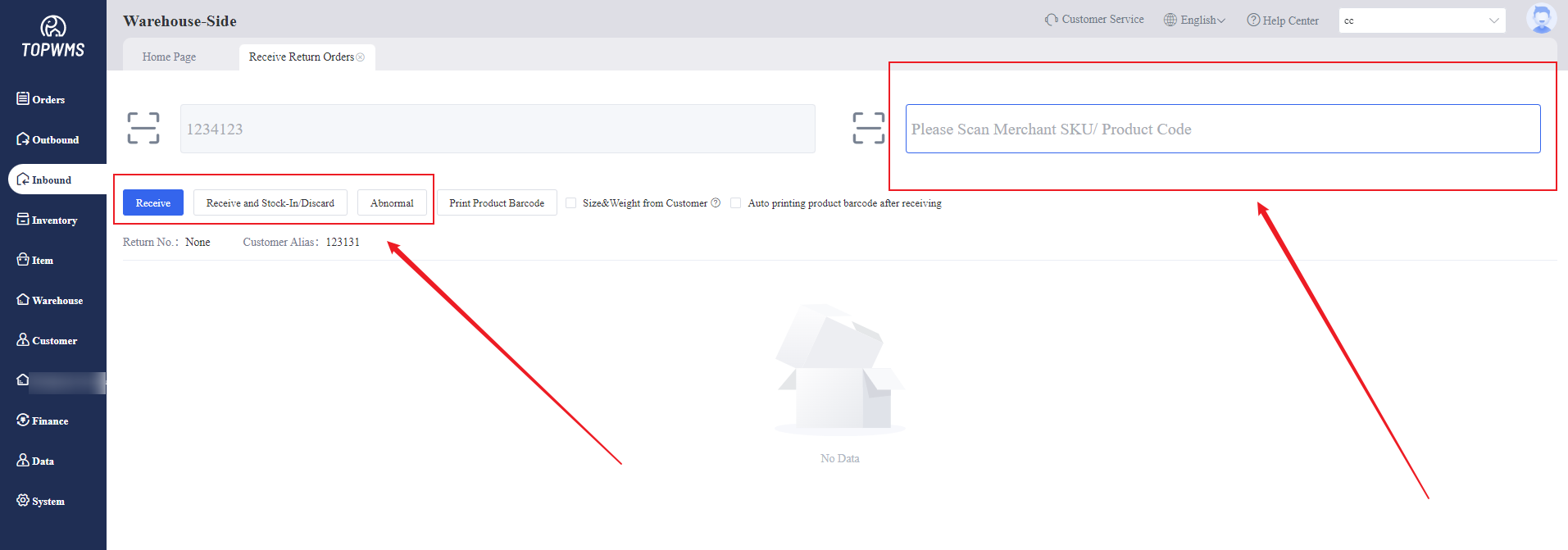Click the blue Receive button

[x=153, y=203]
